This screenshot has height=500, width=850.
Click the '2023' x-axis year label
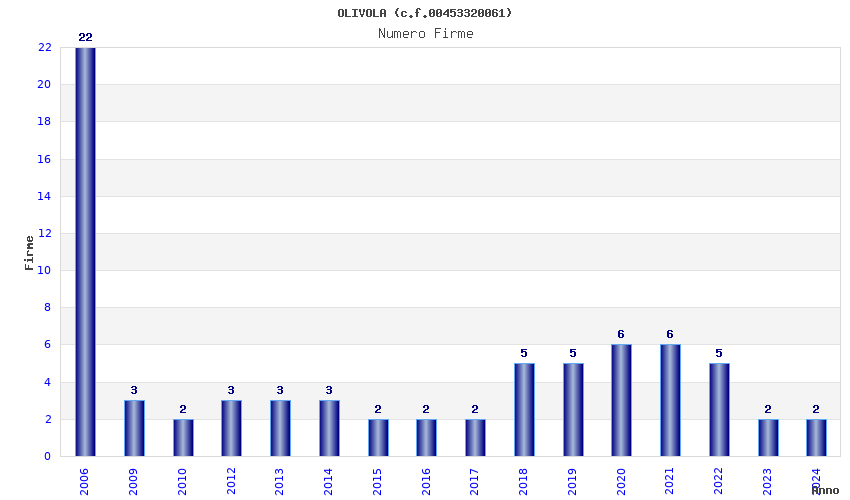767,482
